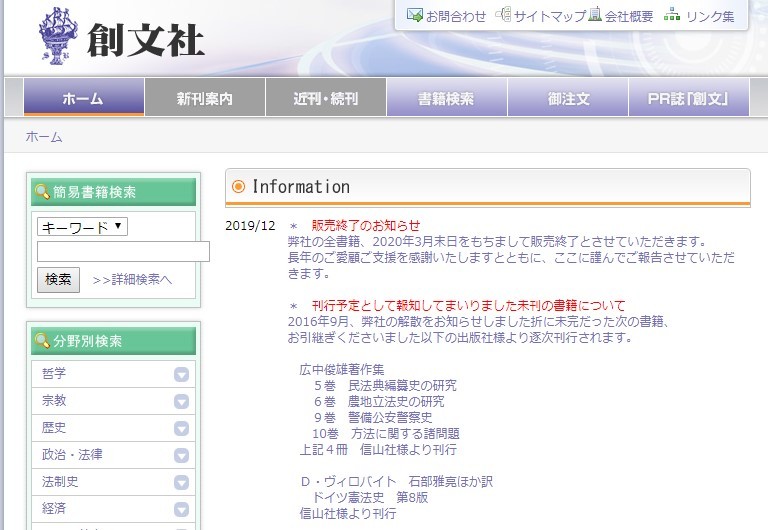Expand the 歴史 category arrow
The image size is (768, 530).
181,428
